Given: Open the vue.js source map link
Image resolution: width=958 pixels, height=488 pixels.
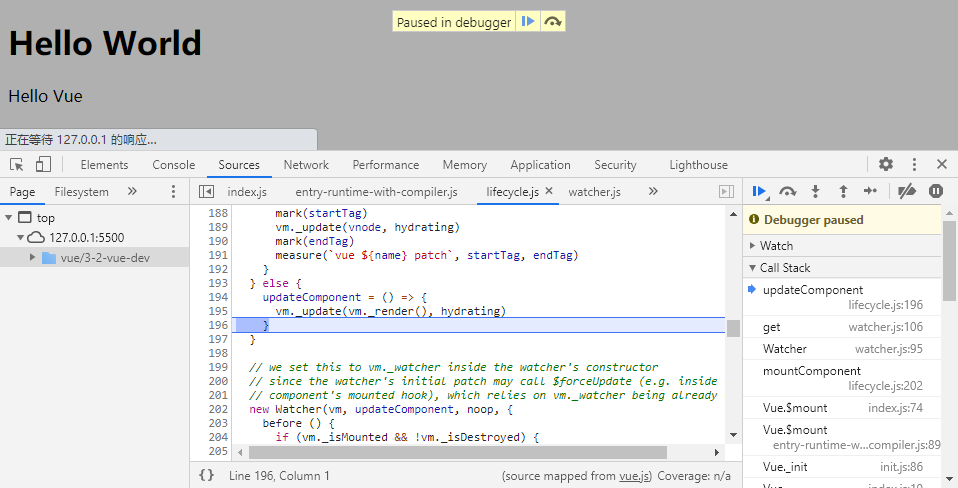Looking at the screenshot, I should [634, 476].
